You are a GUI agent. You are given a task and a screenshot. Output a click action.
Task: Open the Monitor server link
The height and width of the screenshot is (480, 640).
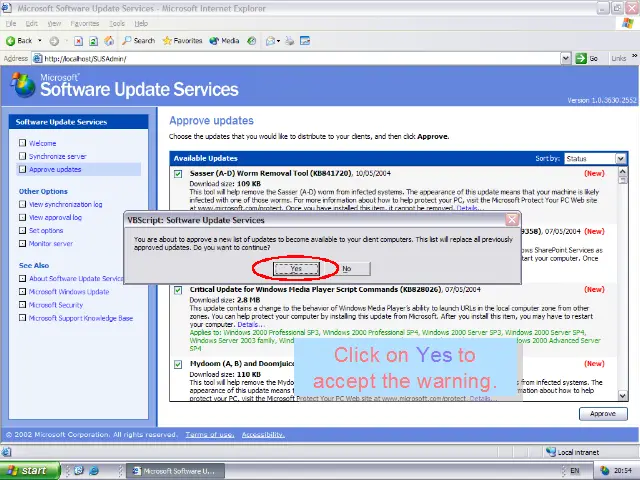51,244
